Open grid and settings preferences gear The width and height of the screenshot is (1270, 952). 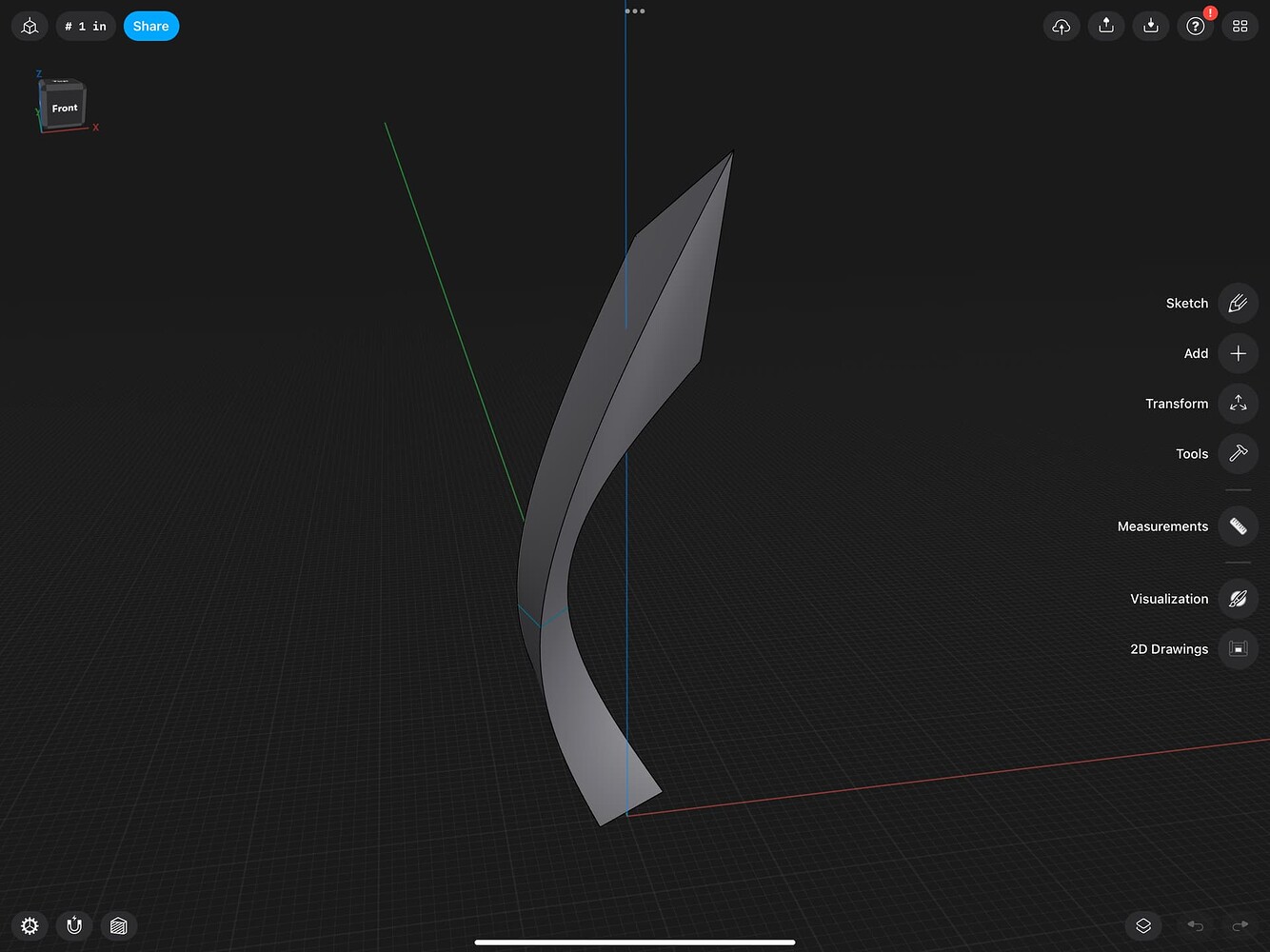click(x=29, y=925)
